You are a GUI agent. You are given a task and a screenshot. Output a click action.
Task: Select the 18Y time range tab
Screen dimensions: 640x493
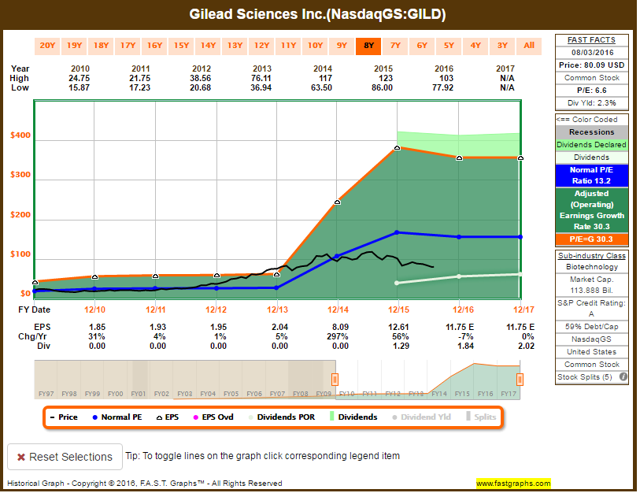[101, 46]
